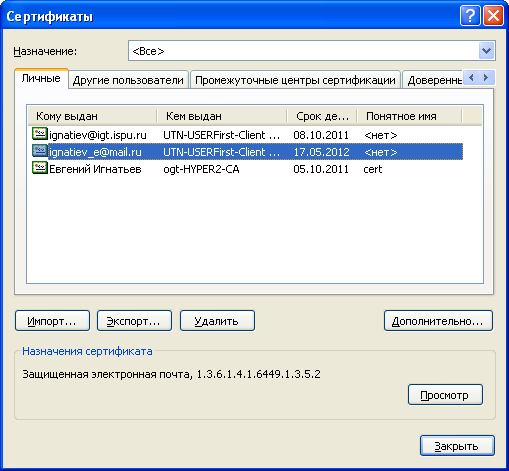The image size is (509, 471).
Task: Sort by Кем выдан column header
Action: [222, 116]
